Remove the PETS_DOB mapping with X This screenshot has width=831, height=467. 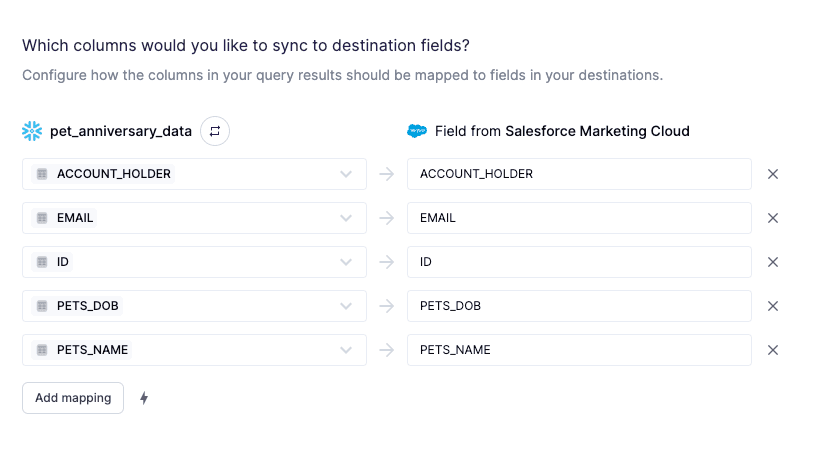coord(772,306)
